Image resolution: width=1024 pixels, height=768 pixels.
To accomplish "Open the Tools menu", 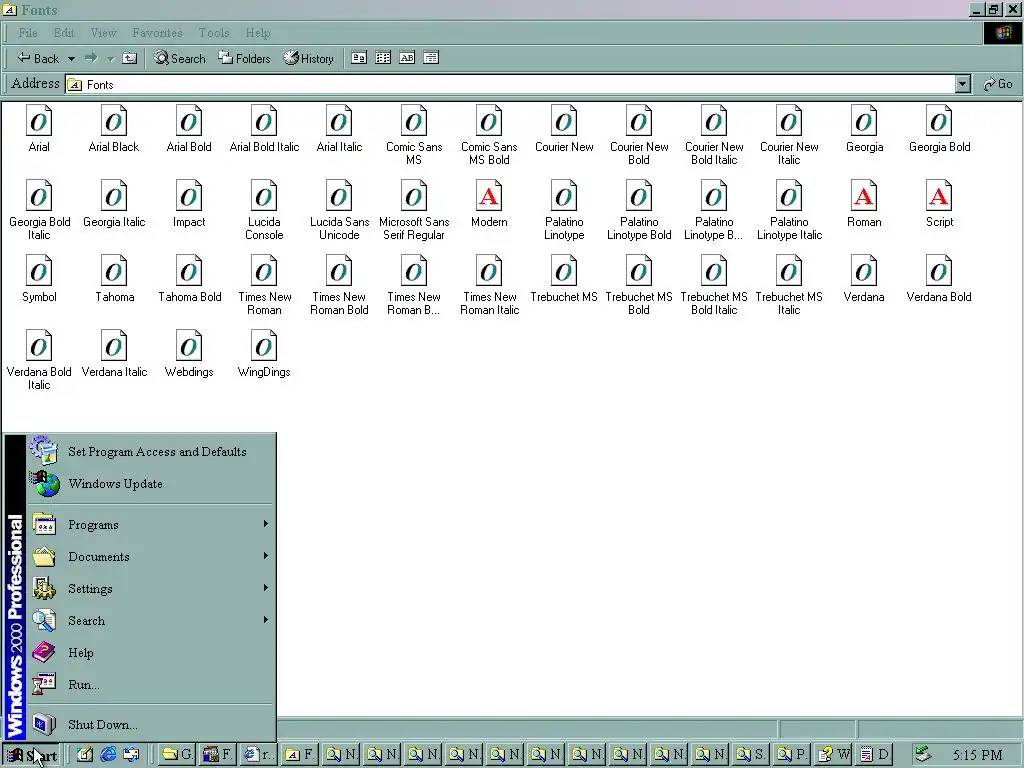I will (x=214, y=33).
